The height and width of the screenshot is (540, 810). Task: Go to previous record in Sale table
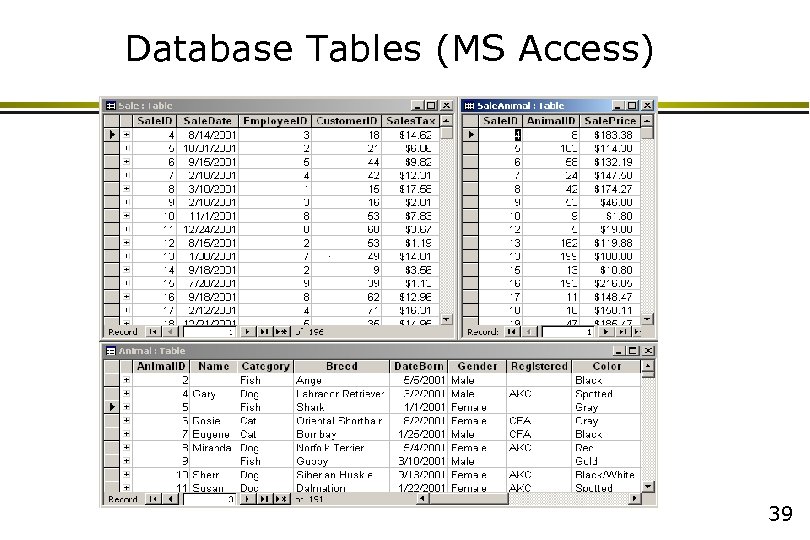pyautogui.click(x=170, y=331)
